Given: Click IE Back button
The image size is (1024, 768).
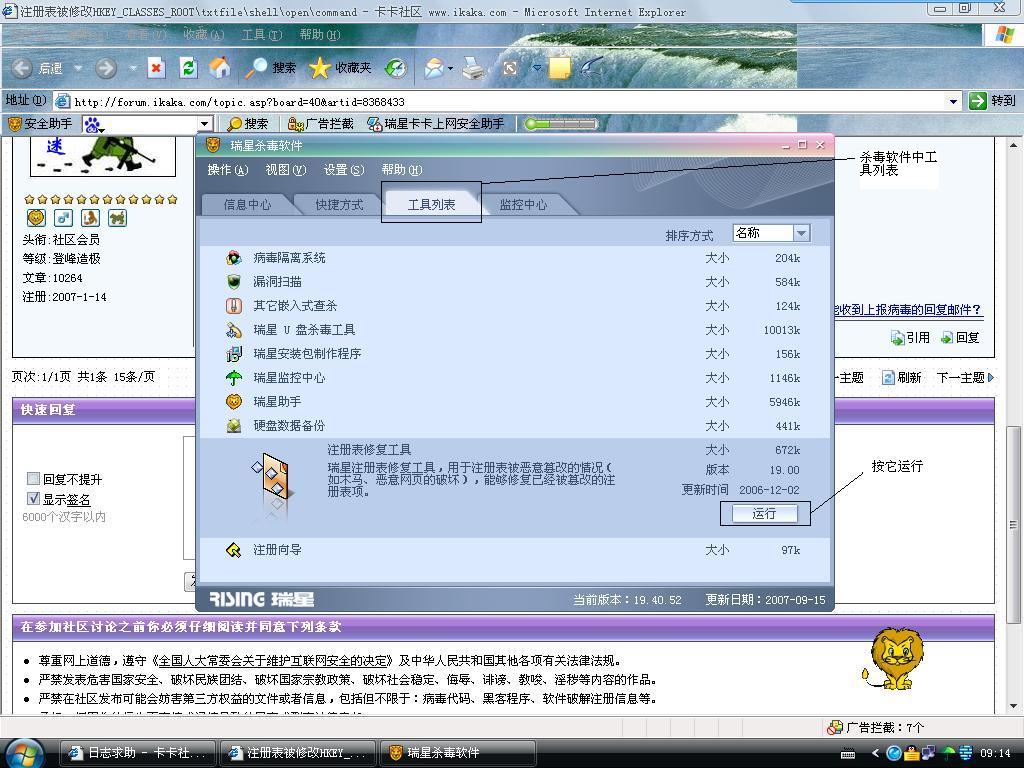Looking at the screenshot, I should (37, 67).
